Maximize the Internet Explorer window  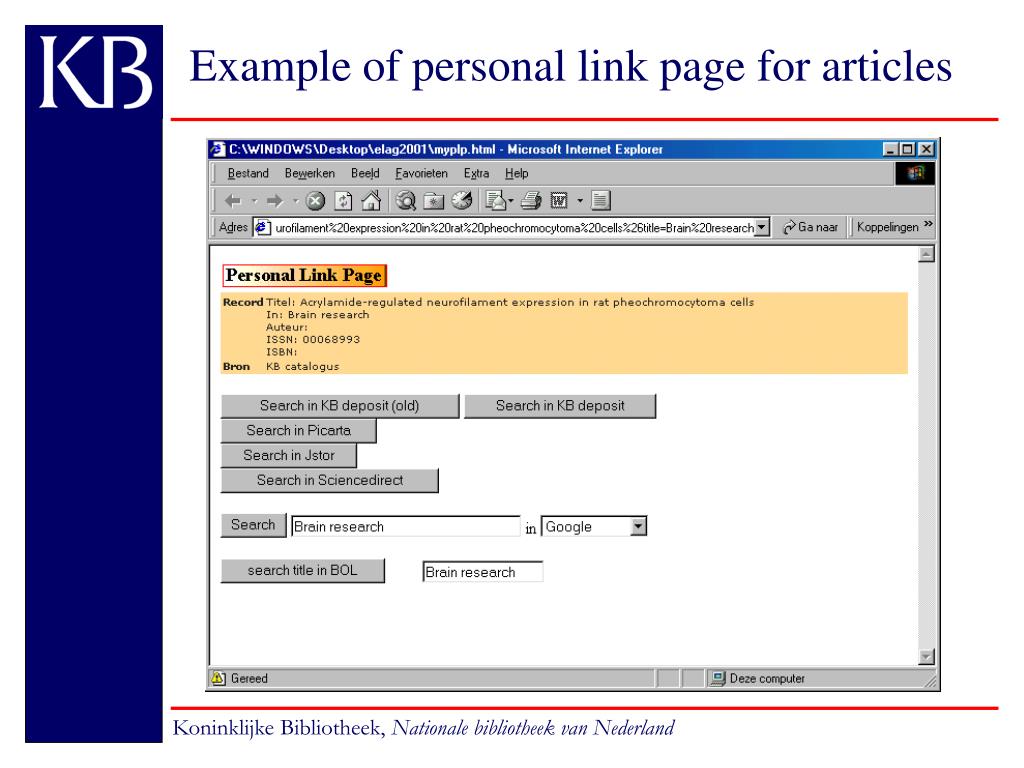point(907,150)
